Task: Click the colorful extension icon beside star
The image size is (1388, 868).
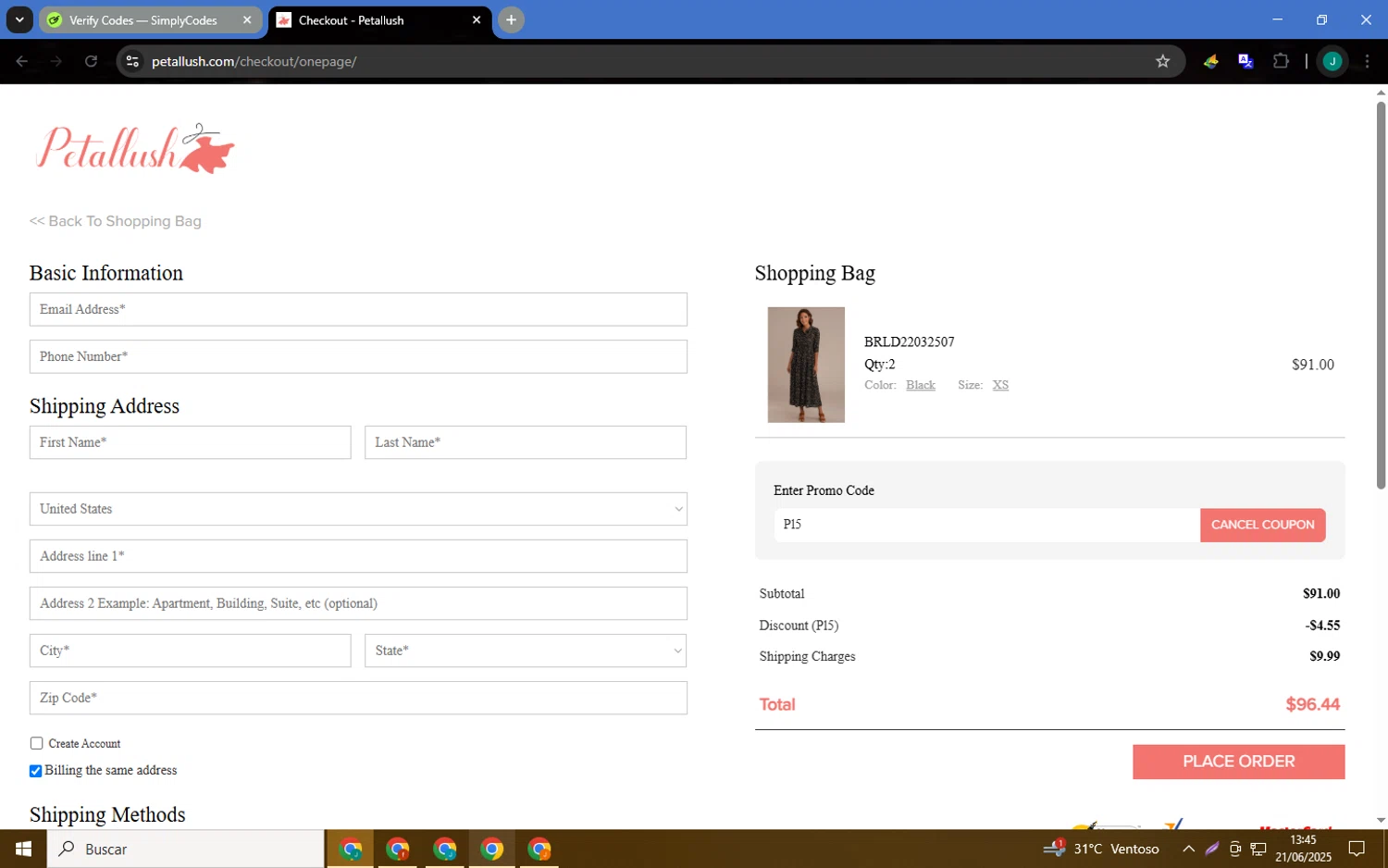Action: pos(1210,61)
